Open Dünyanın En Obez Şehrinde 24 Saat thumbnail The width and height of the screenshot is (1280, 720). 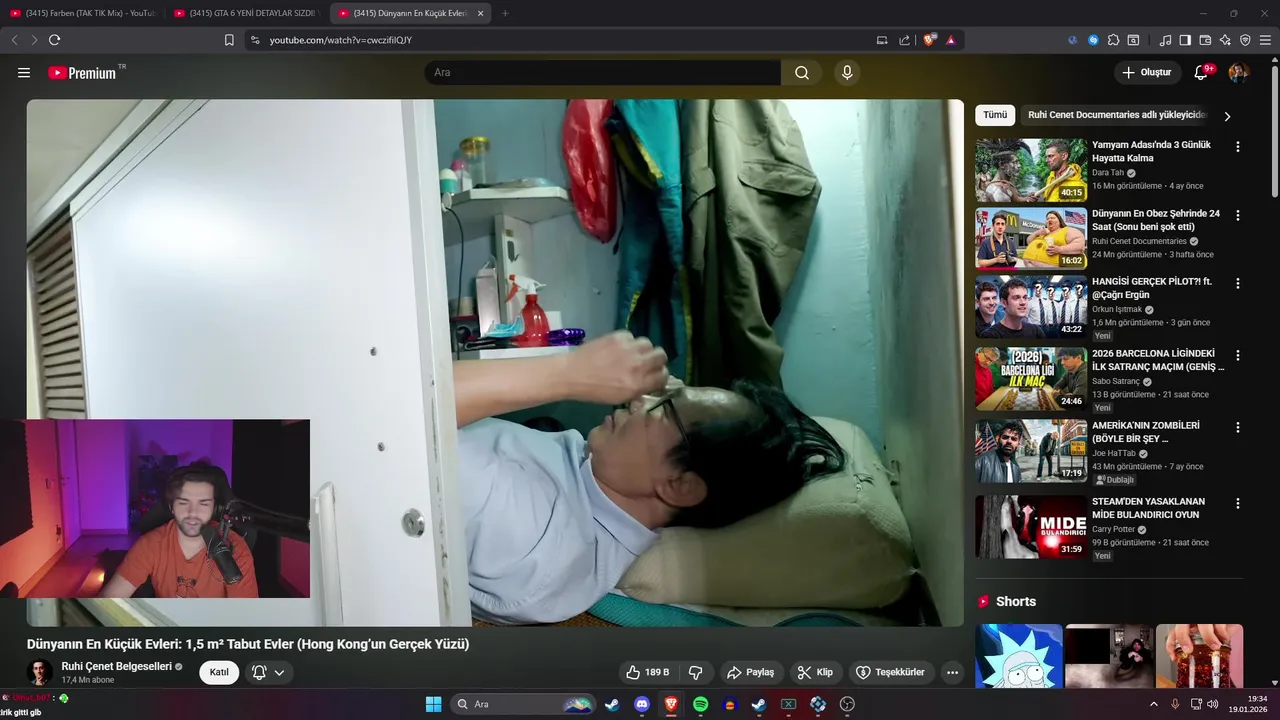click(x=1031, y=239)
